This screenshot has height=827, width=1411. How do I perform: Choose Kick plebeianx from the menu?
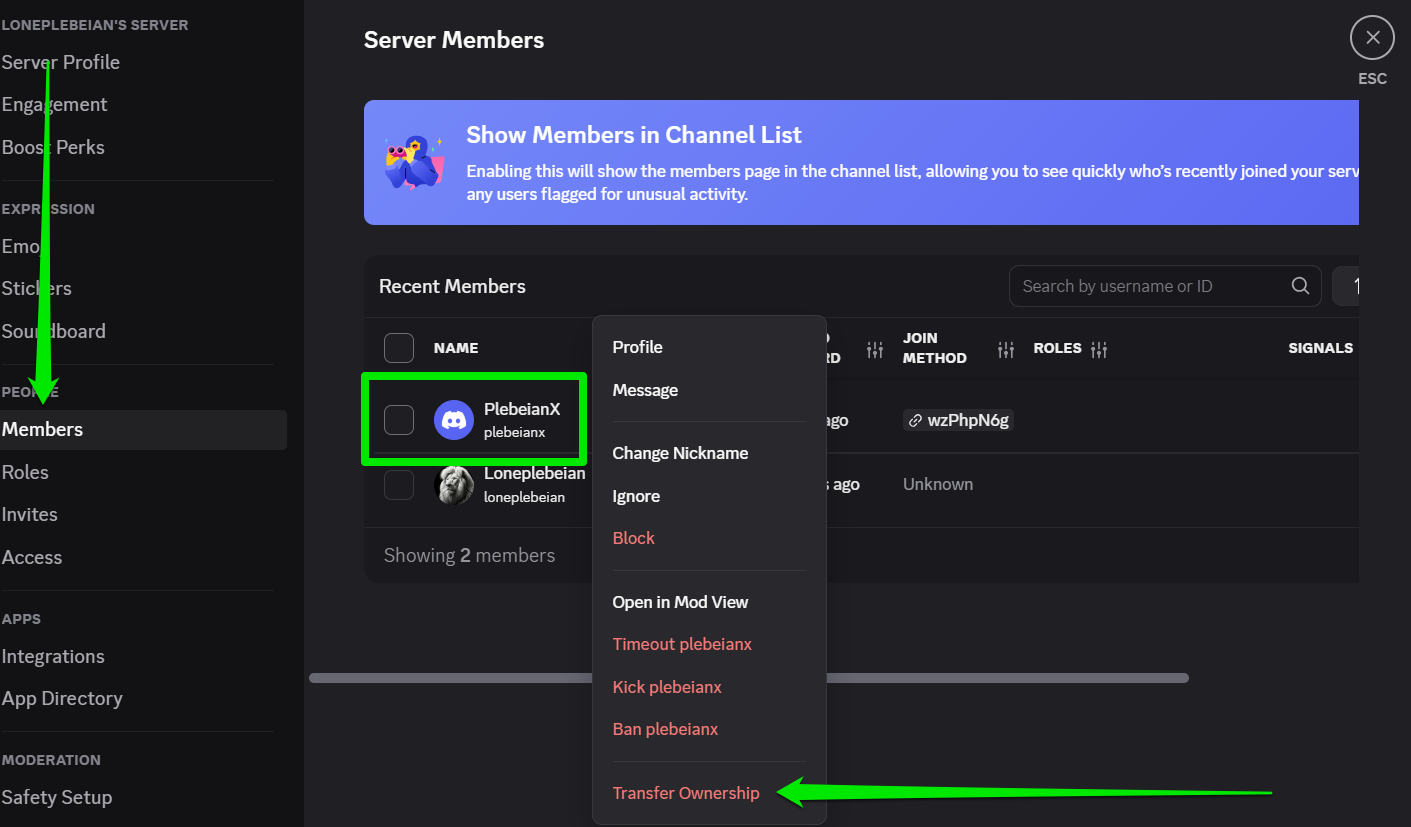pyautogui.click(x=667, y=687)
